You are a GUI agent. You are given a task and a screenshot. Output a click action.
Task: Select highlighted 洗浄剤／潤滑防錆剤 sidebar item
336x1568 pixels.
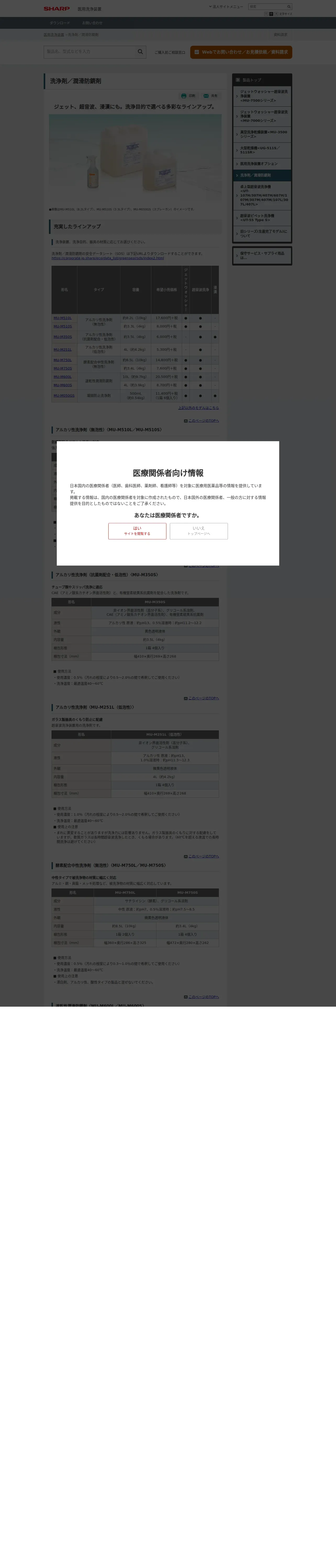click(262, 175)
